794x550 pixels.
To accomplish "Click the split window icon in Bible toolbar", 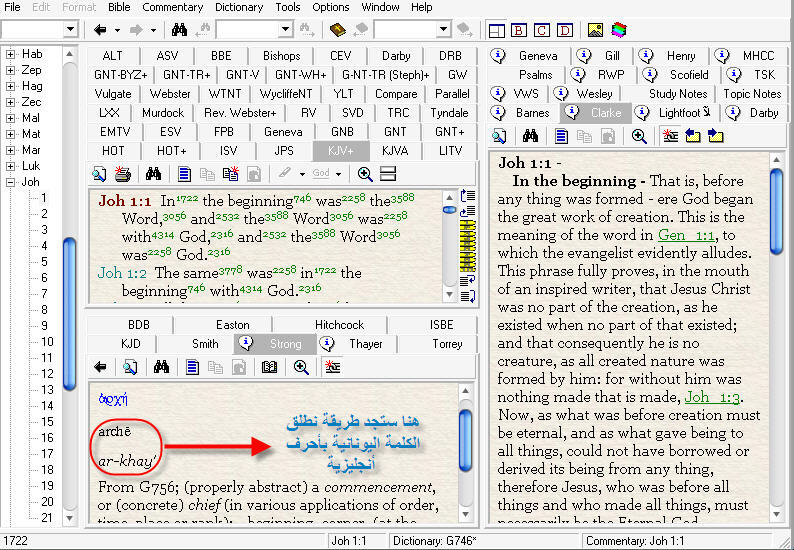I will [x=388, y=174].
